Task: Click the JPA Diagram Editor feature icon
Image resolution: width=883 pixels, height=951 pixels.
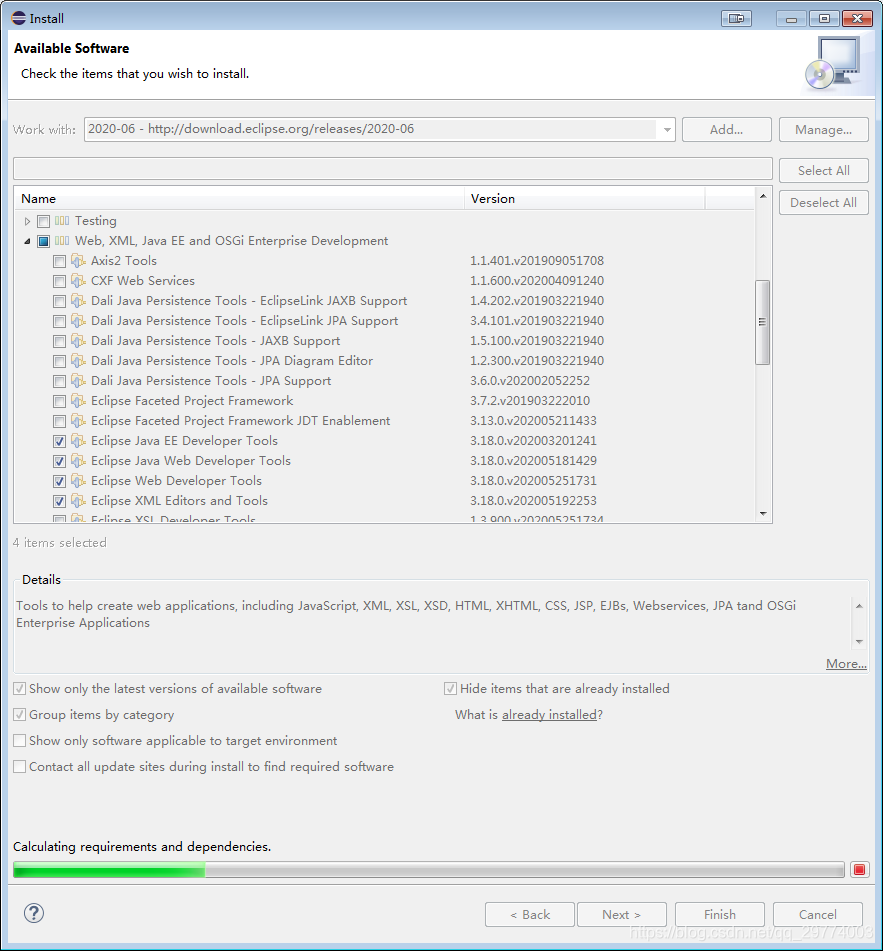Action: (78, 361)
